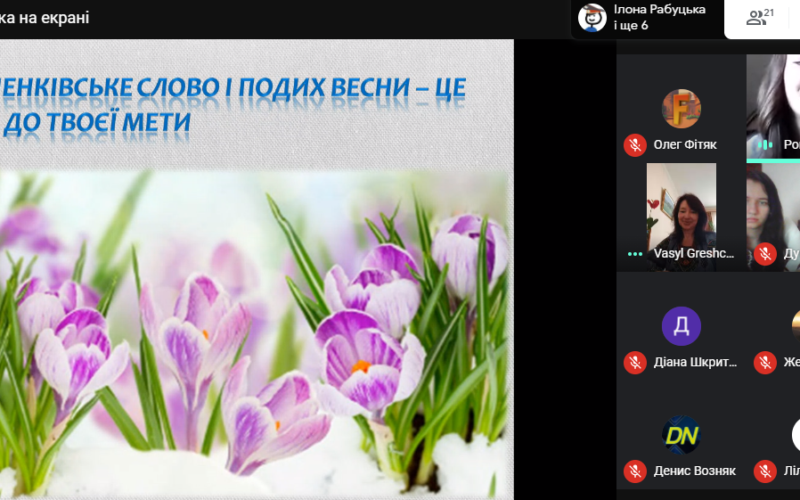Click the purple Д avatar of Діана
The width and height of the screenshot is (800, 500).
point(681,326)
